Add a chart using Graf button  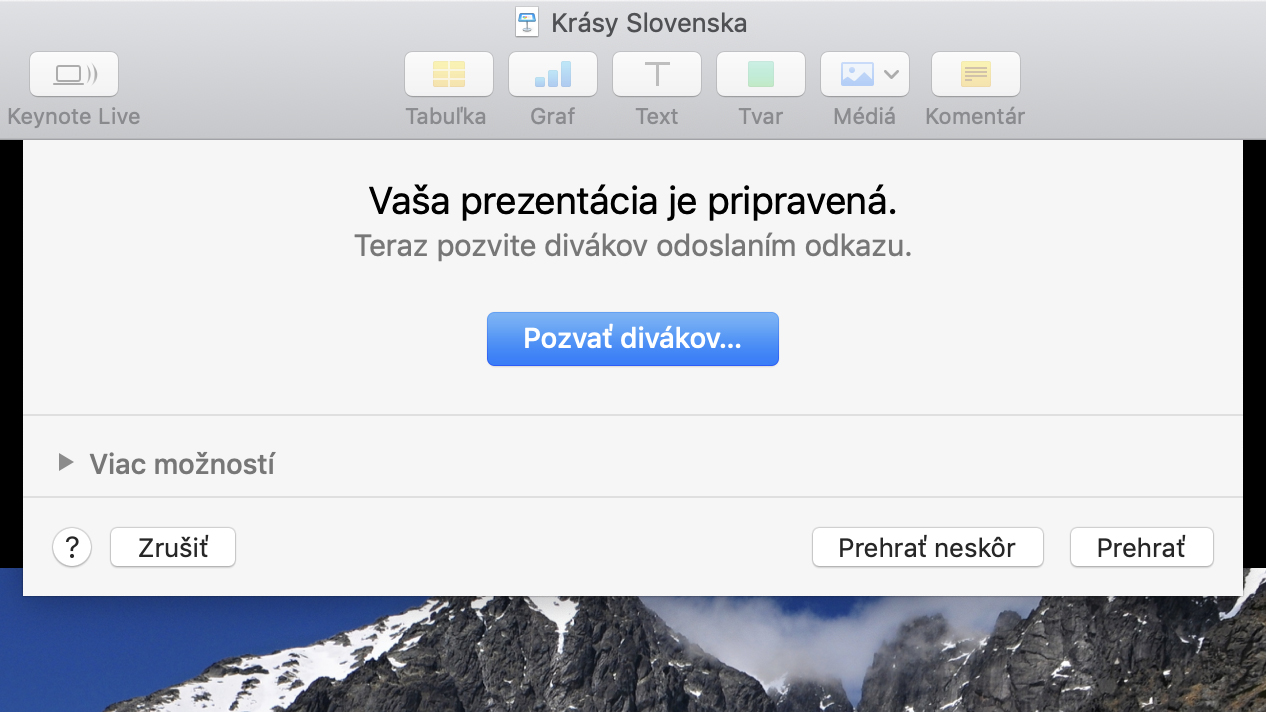[553, 74]
